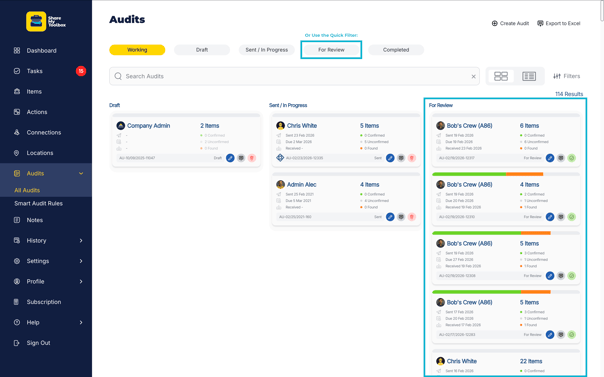Edit Bob's Crew 6 Items audit
The width and height of the screenshot is (604, 377).
(550, 158)
